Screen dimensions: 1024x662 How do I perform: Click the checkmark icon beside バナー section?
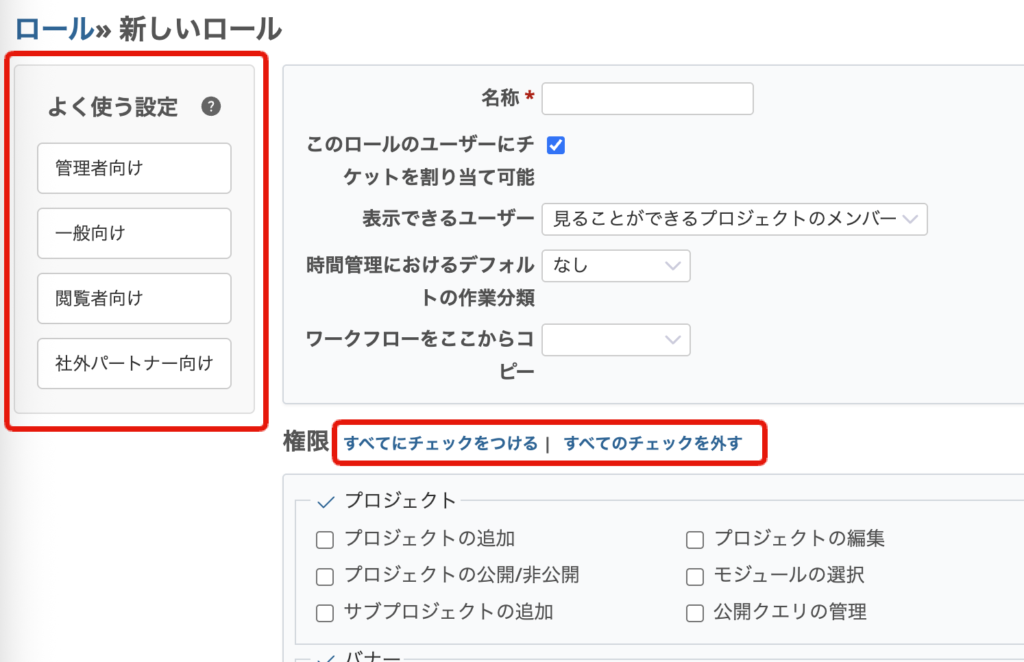(325, 655)
